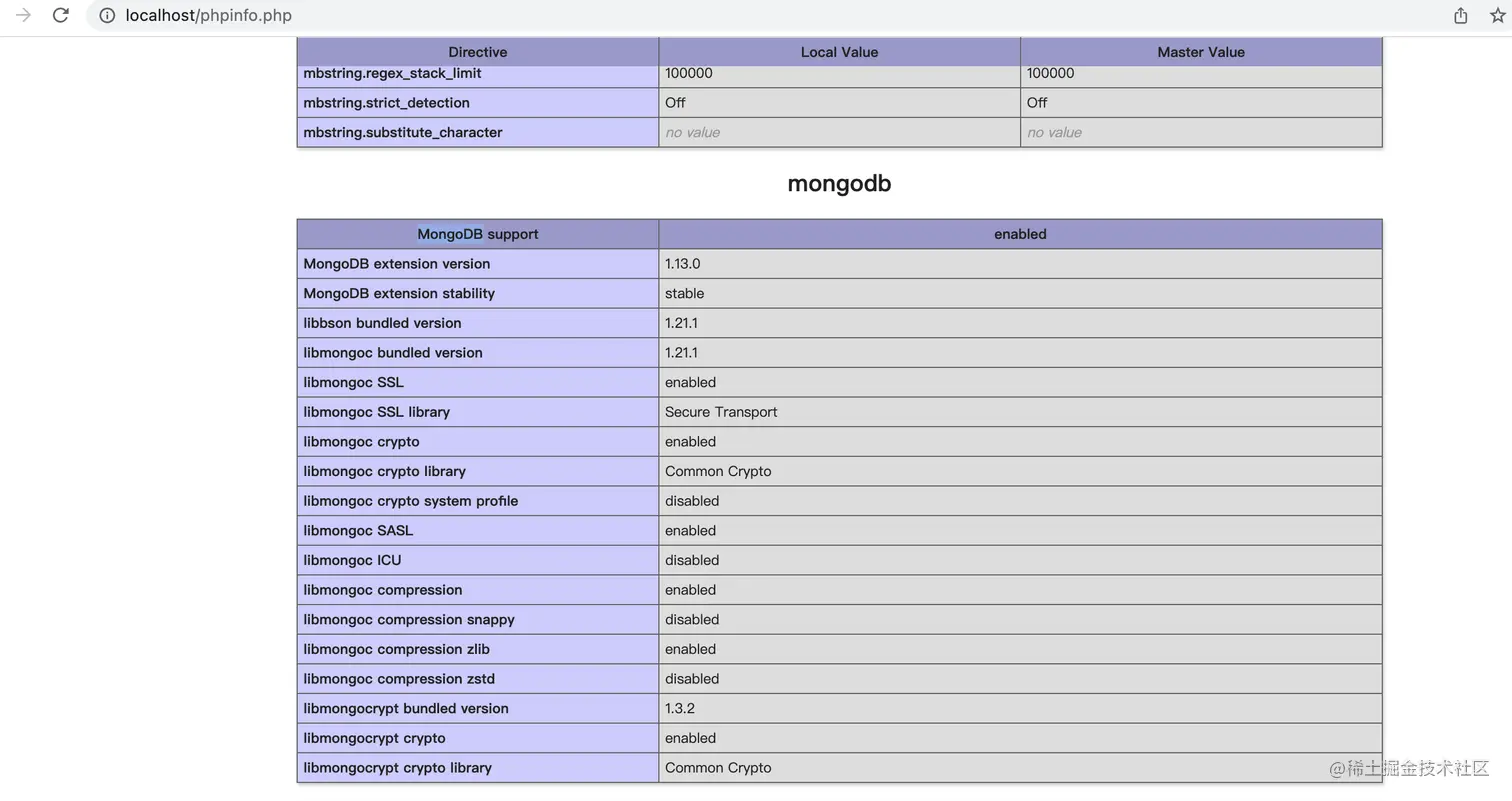
Task: Select the "libmongoc compression snappy" label
Action: (x=409, y=620)
